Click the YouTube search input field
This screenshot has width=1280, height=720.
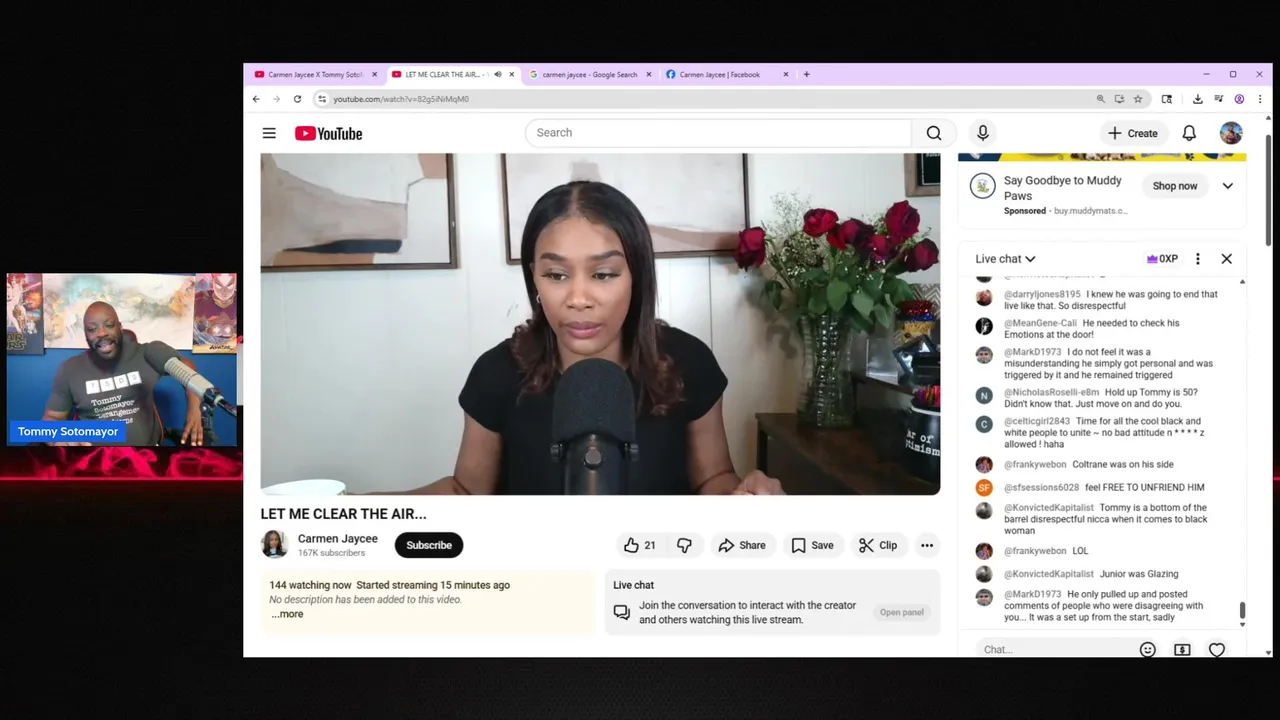(718, 133)
